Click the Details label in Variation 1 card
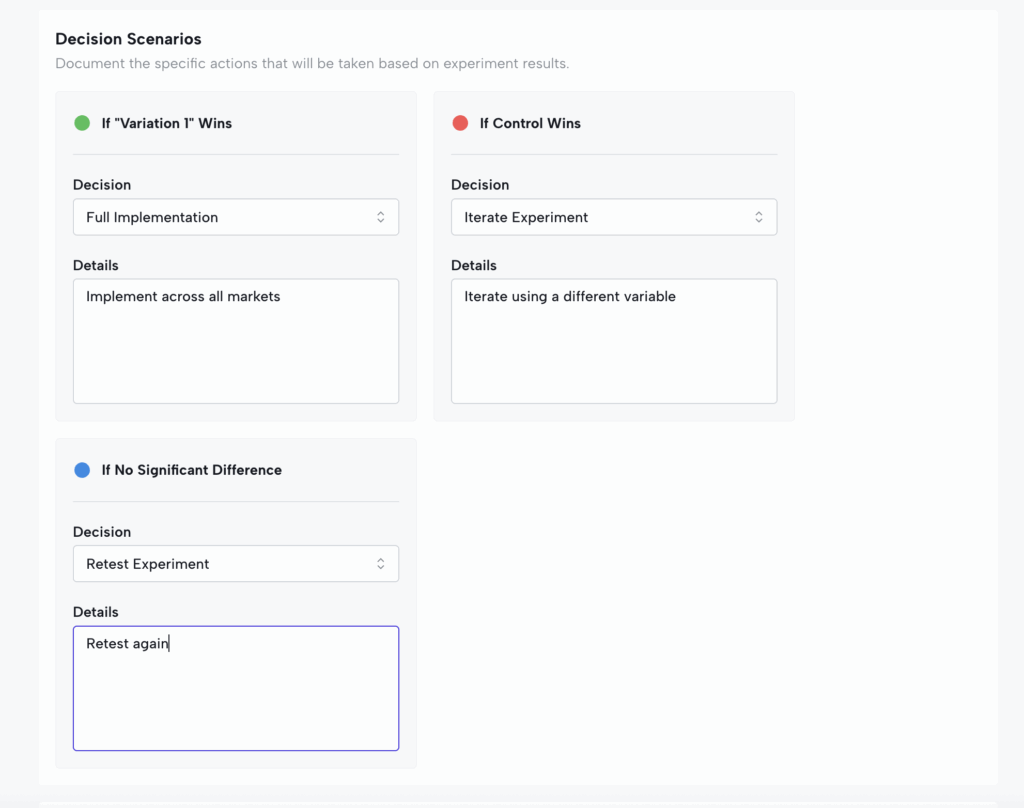This screenshot has height=808, width=1024. tap(96, 265)
